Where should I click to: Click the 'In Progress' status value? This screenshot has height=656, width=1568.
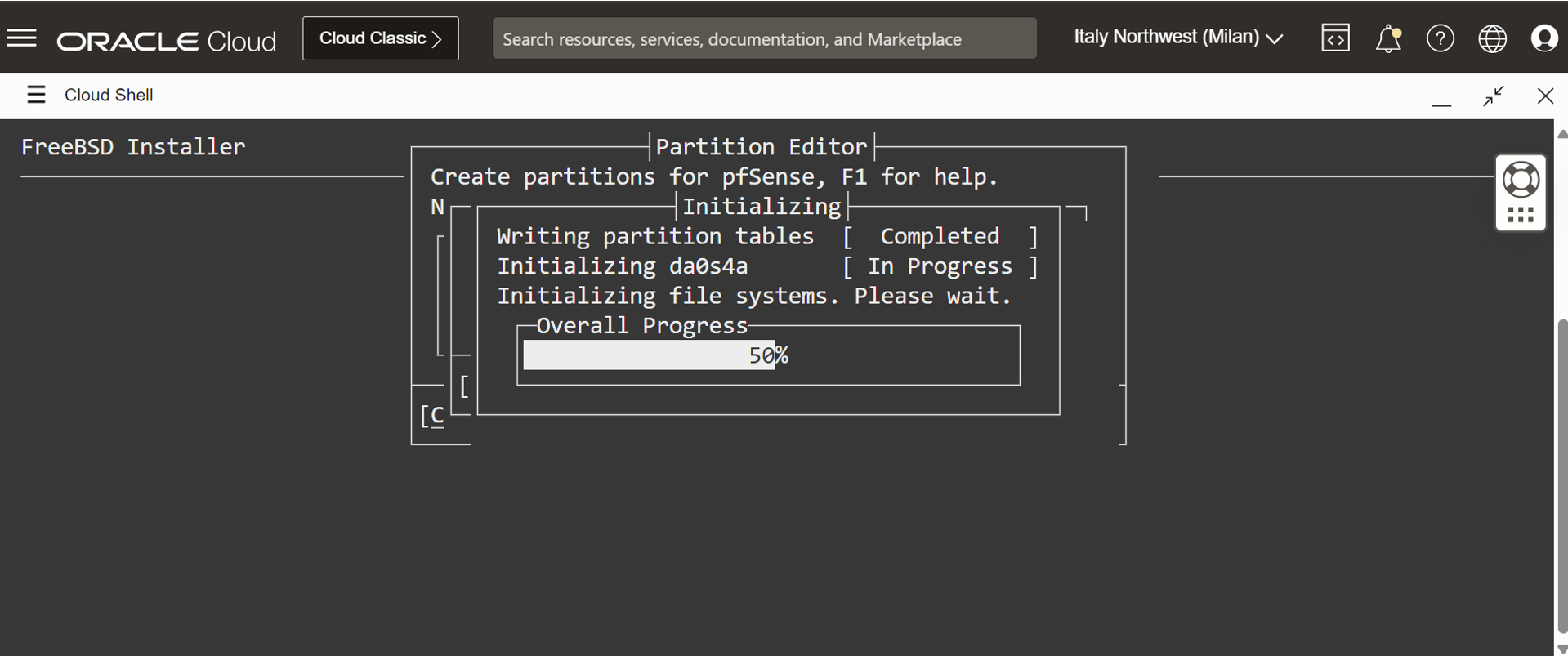pyautogui.click(x=940, y=266)
